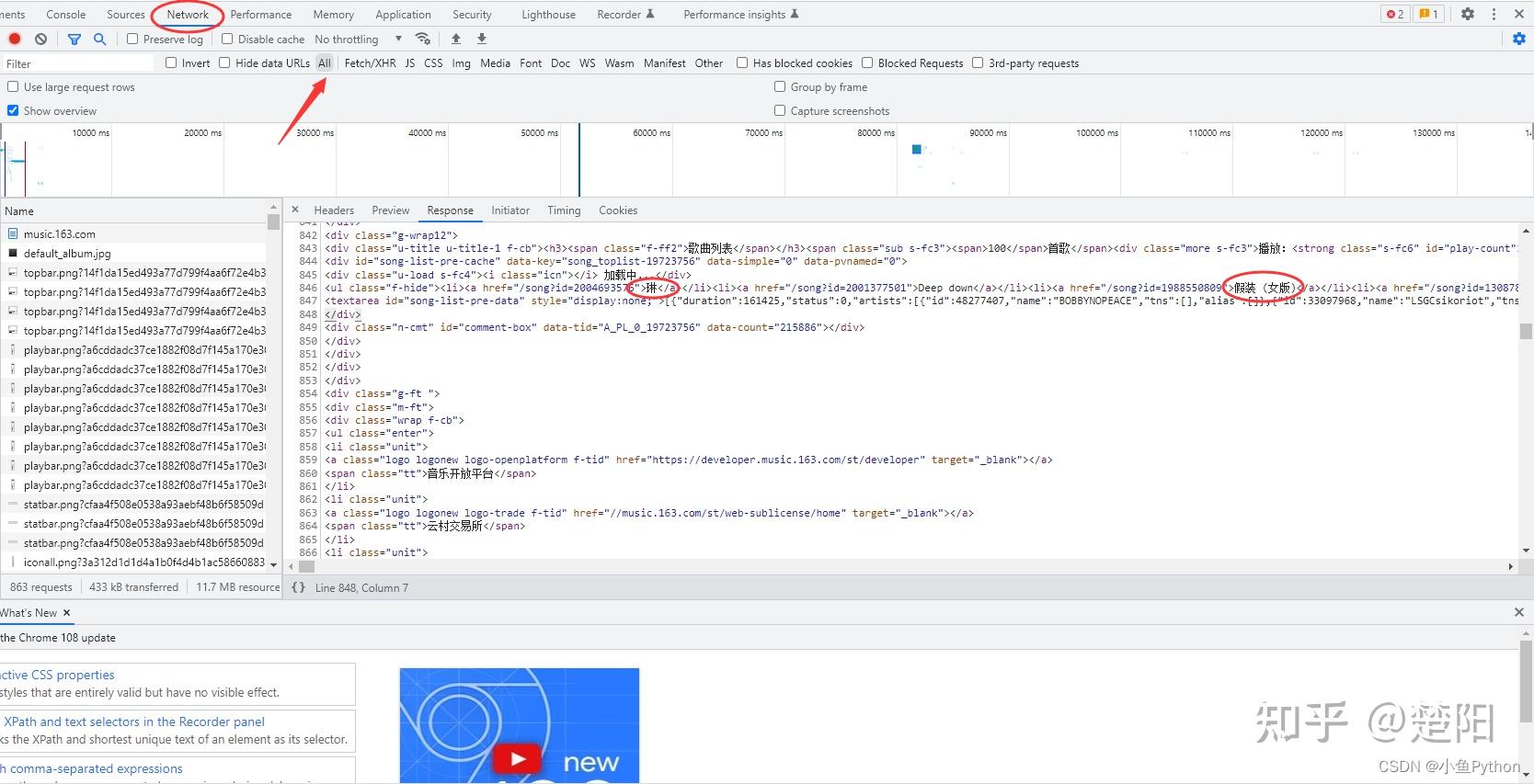Open blue Network settings gear

coord(1518,39)
